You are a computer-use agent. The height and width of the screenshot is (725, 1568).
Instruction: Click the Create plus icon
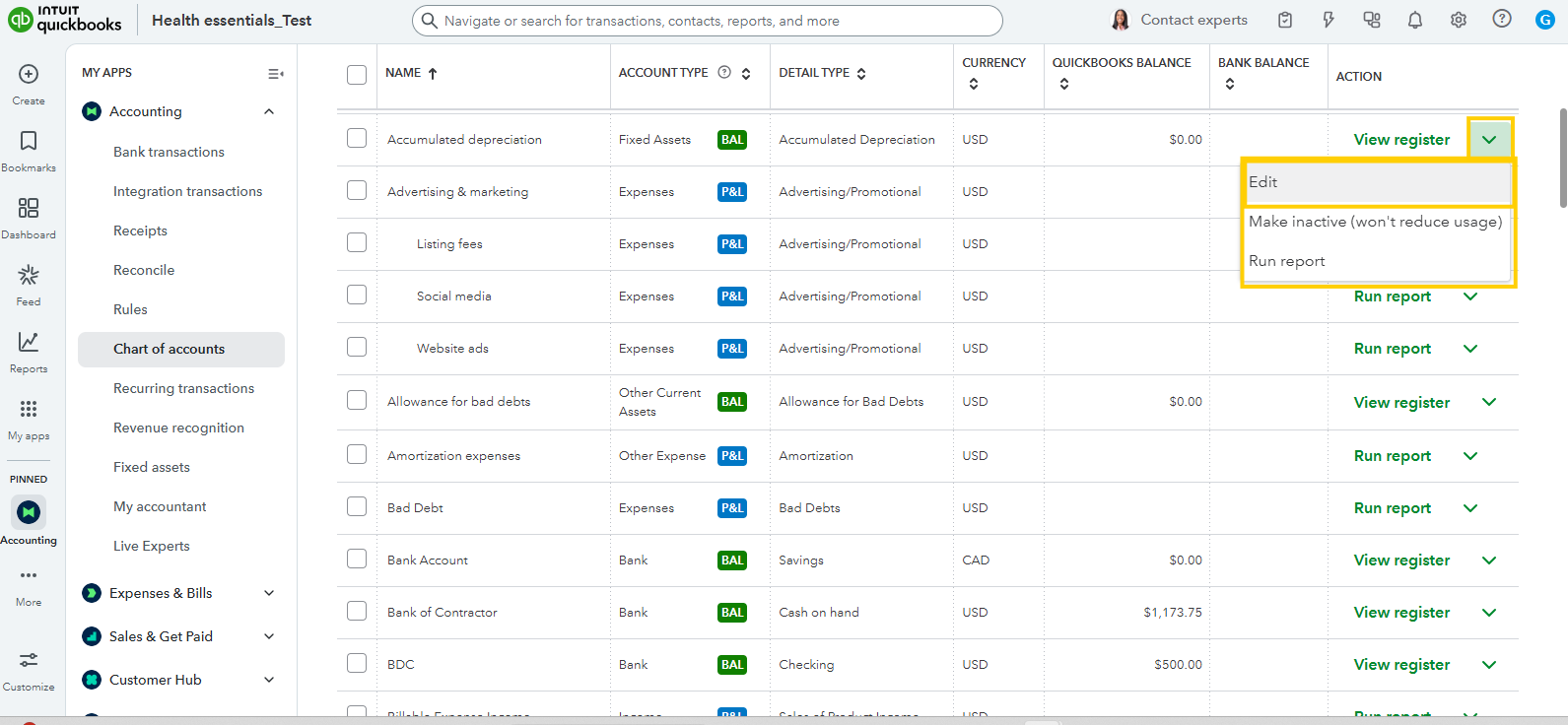(29, 74)
